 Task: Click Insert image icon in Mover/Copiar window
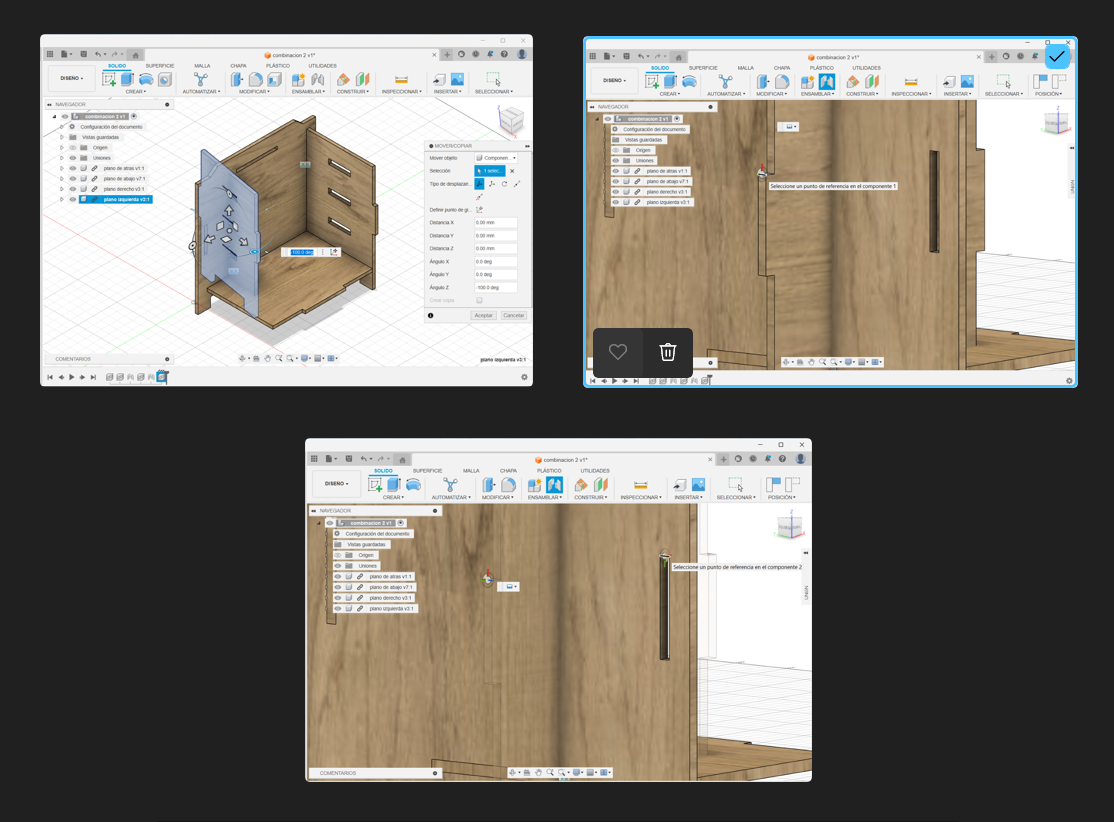[458, 80]
